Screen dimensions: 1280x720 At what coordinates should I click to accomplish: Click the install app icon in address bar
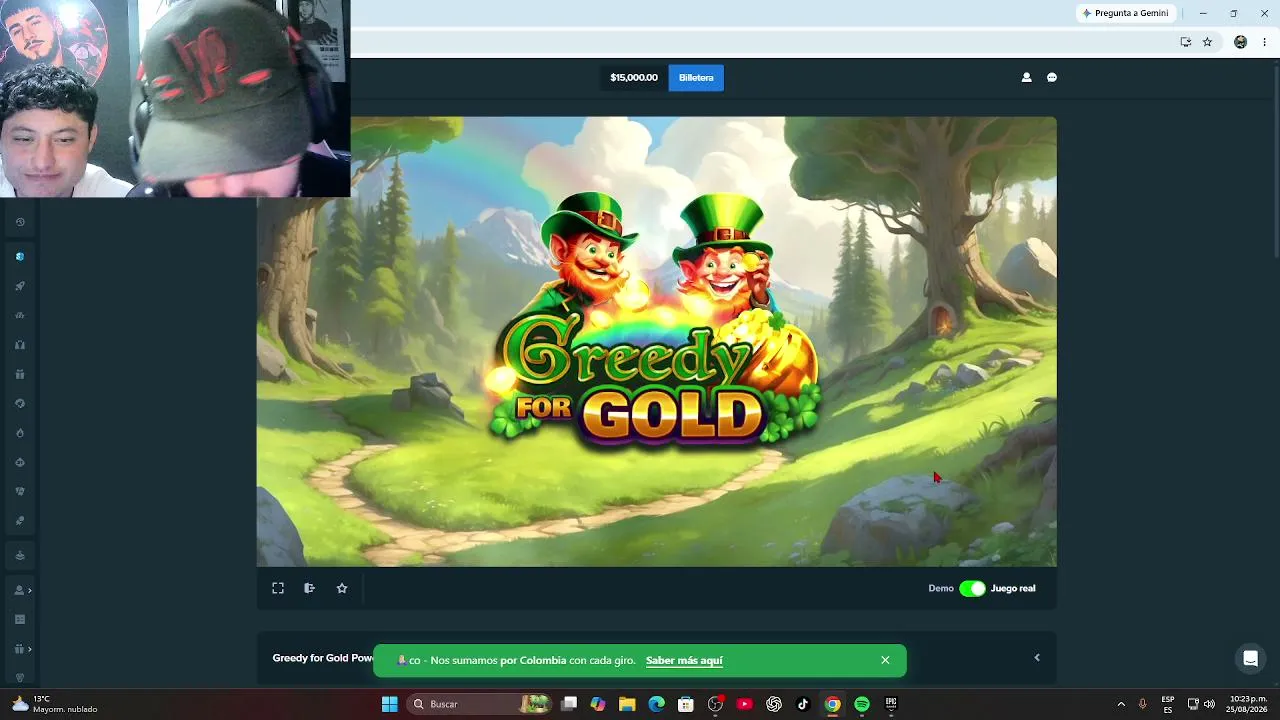point(1186,42)
